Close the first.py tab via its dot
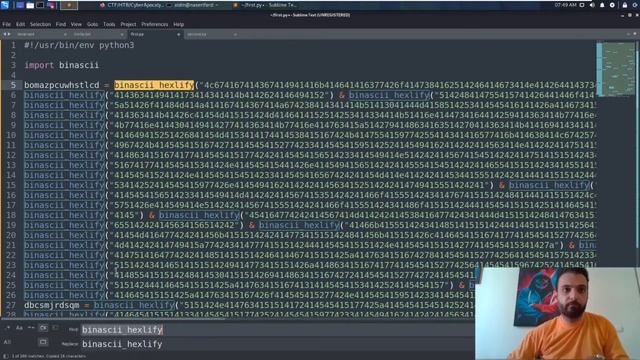Screen dimensions: 640x360 click(178, 34)
